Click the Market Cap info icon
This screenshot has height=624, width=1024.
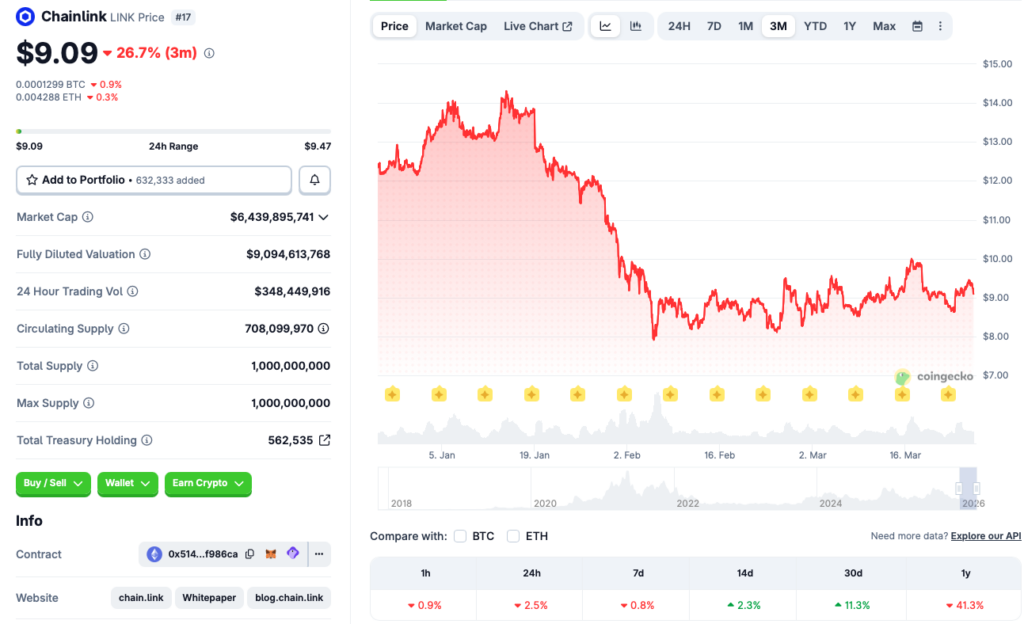88,217
